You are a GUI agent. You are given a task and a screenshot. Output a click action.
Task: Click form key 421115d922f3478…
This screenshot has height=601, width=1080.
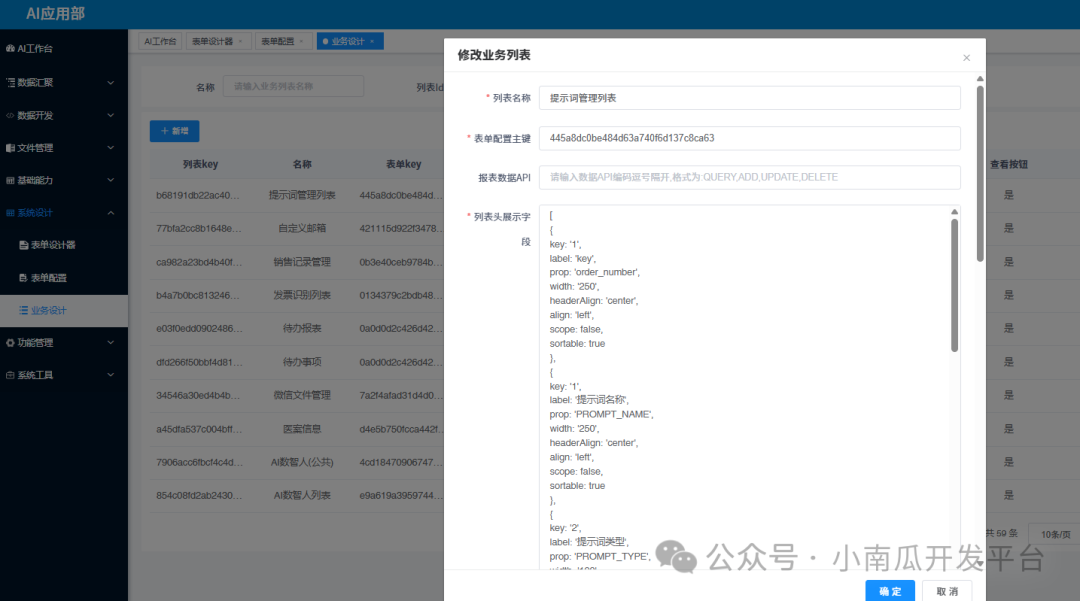coord(402,229)
